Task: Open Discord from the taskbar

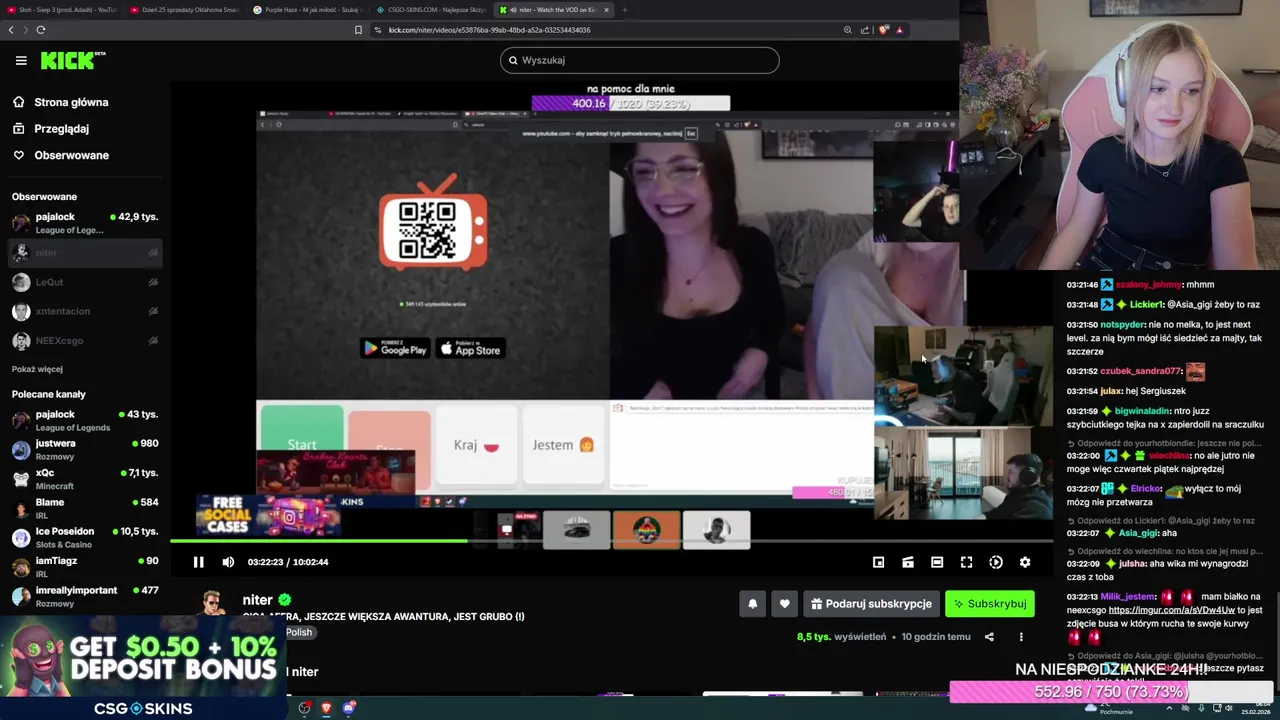Action: (349, 708)
